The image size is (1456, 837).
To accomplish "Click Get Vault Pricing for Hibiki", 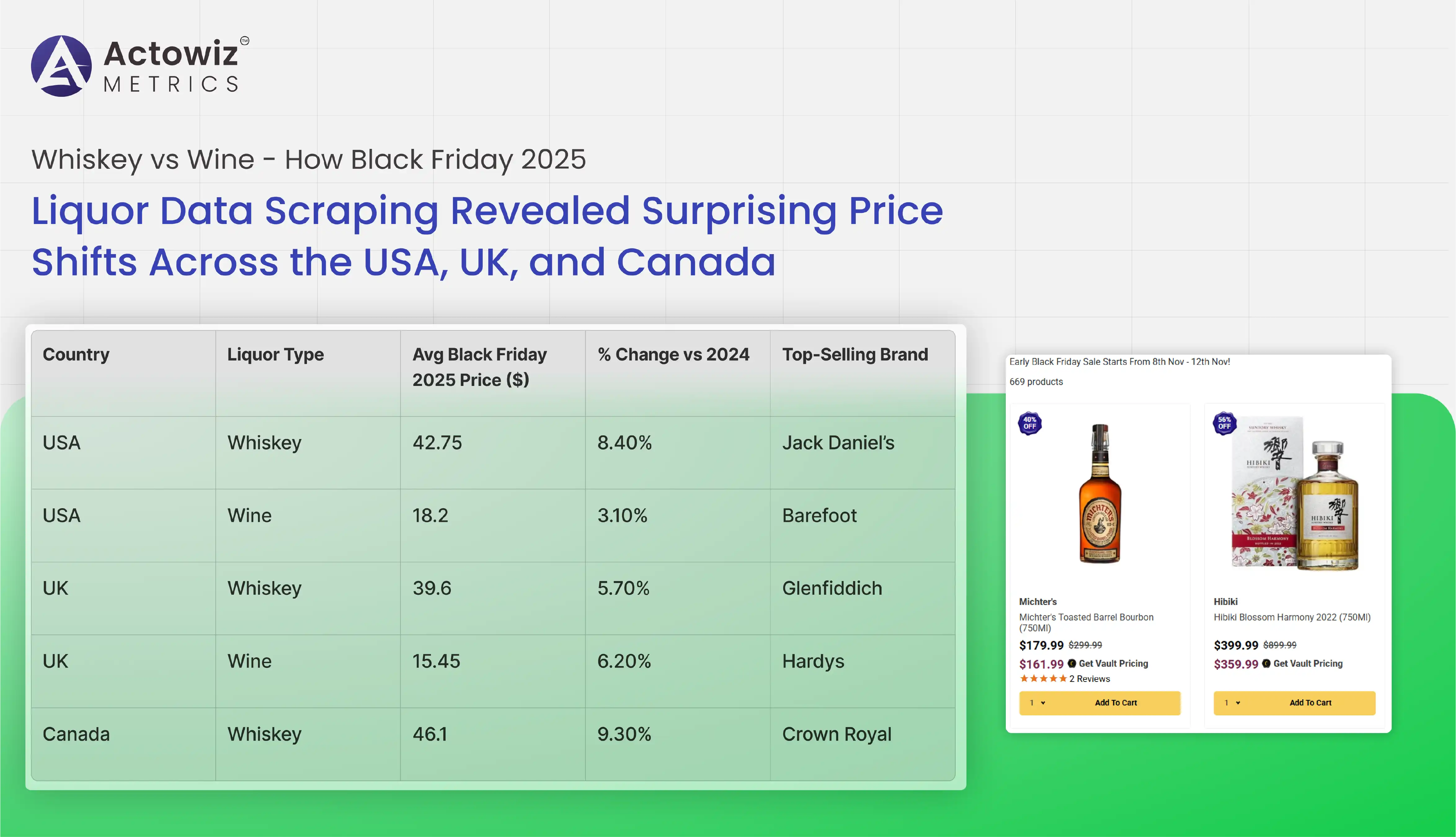I will click(x=1308, y=663).
